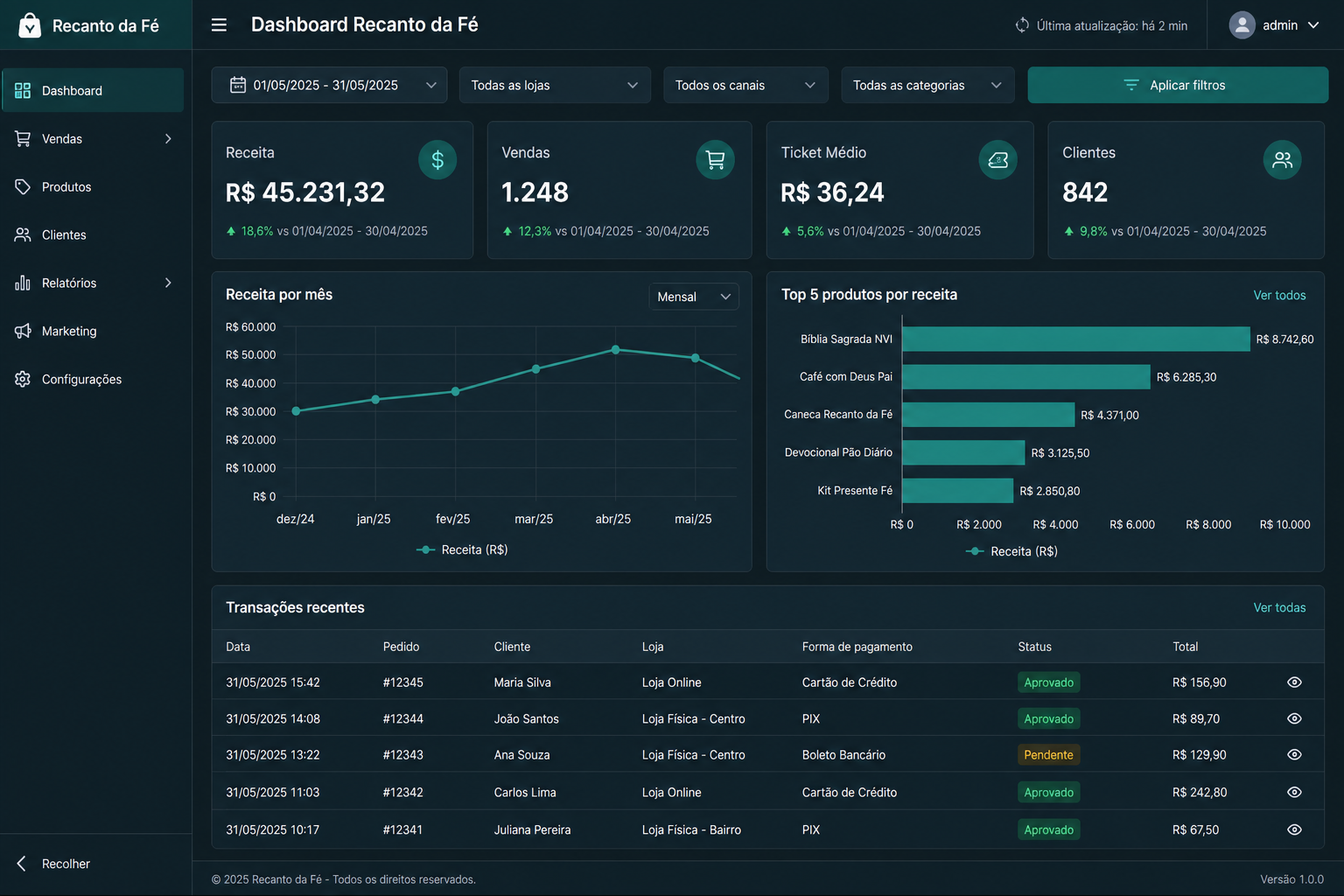Viewport: 1344px width, 896px height.
Task: Expand the Vendas submenu chevron
Action: 168,138
